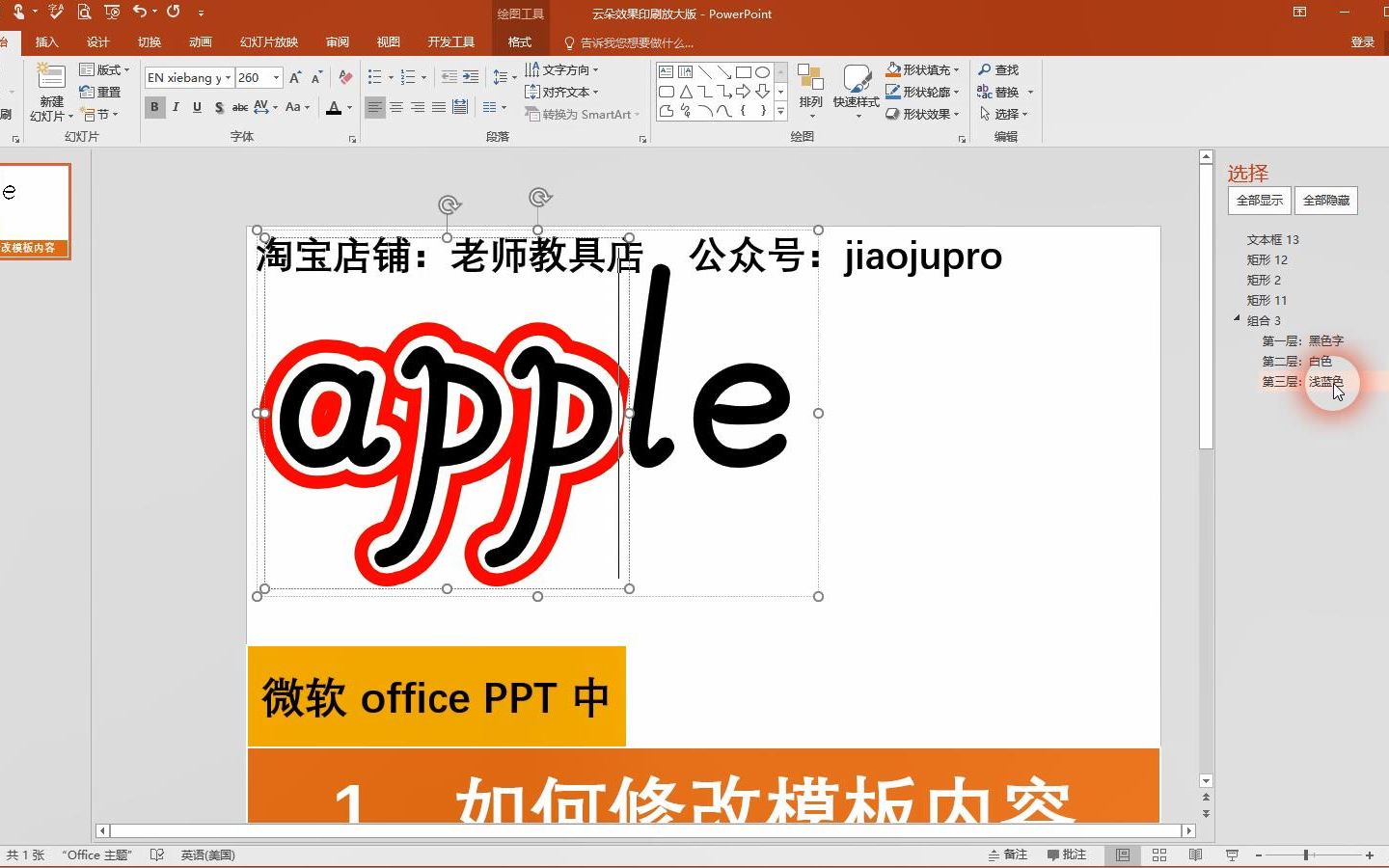The width and height of the screenshot is (1389, 868).
Task: Click Redo in quick access toolbar
Action: pyautogui.click(x=174, y=12)
